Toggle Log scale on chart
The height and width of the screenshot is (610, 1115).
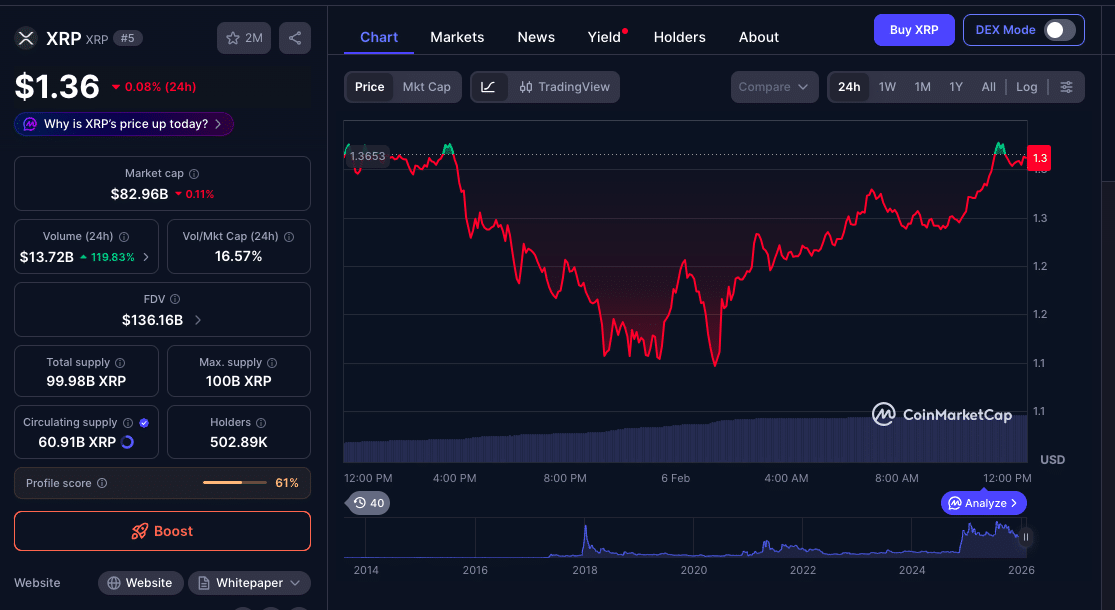pos(1026,87)
